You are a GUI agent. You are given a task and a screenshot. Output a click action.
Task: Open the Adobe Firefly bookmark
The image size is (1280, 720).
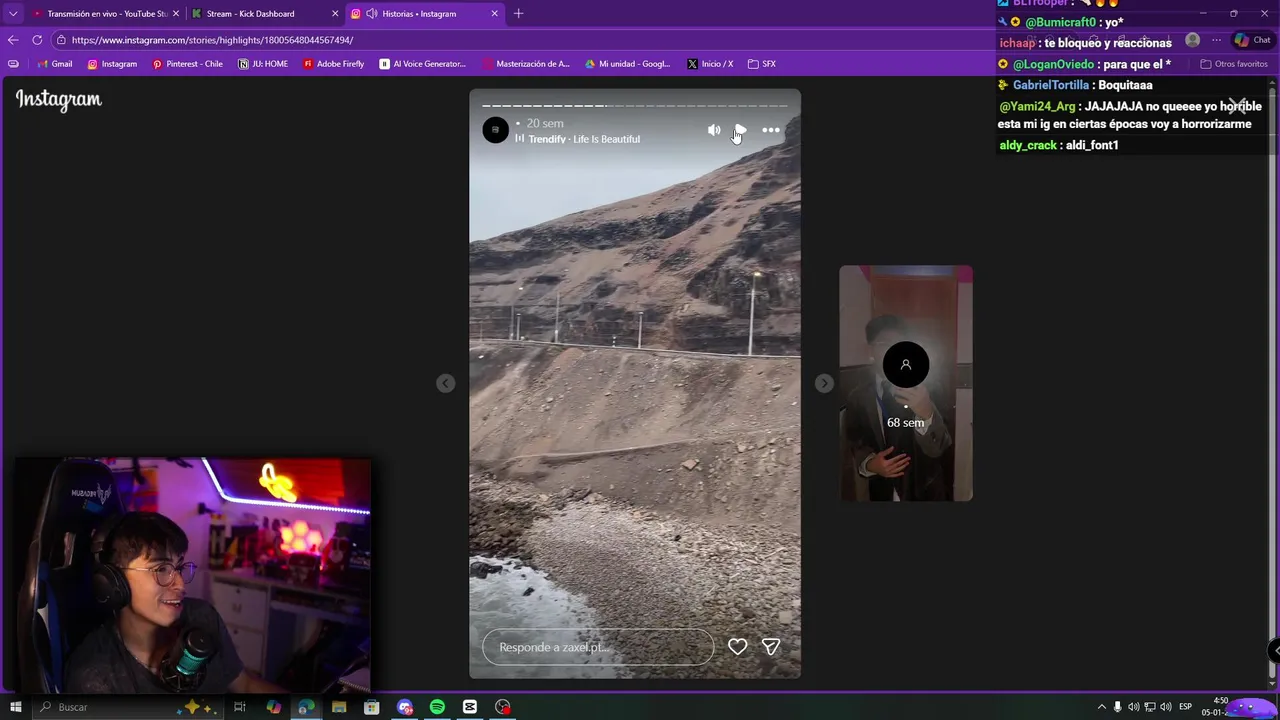(x=334, y=64)
